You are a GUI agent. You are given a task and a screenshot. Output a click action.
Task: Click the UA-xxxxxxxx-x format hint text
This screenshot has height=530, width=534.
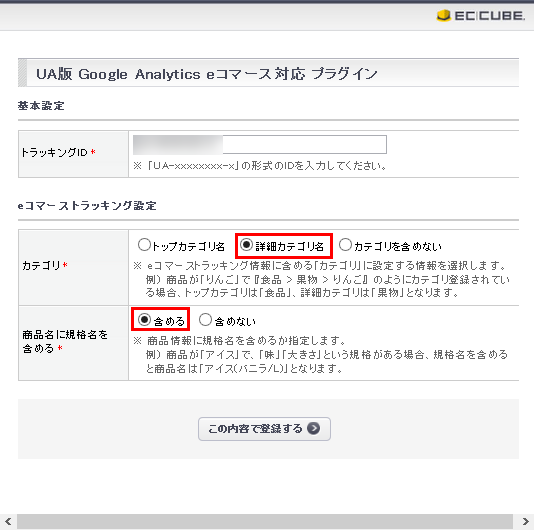pyautogui.click(x=260, y=166)
